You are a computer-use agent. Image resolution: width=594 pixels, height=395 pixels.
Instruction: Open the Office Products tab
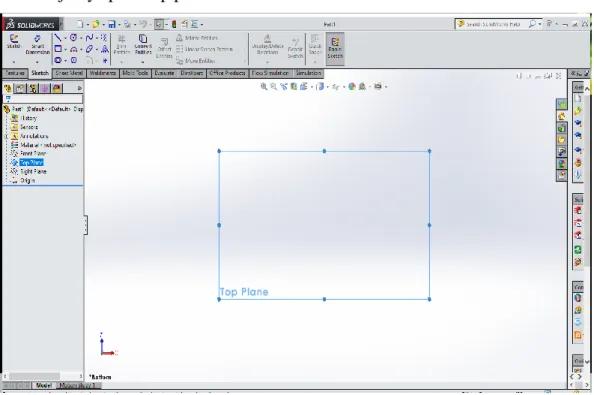click(227, 73)
